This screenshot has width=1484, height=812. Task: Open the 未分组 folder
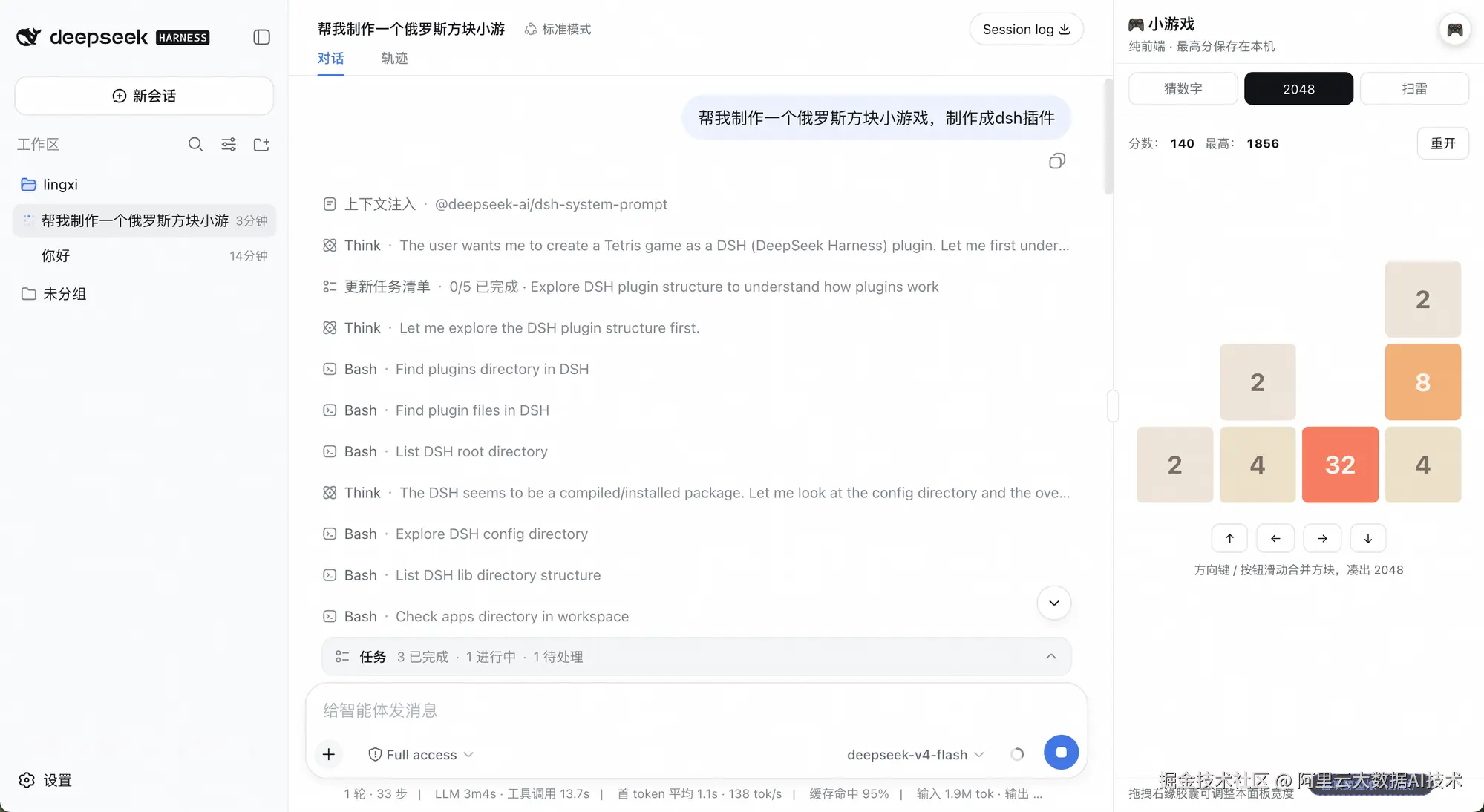(144, 294)
